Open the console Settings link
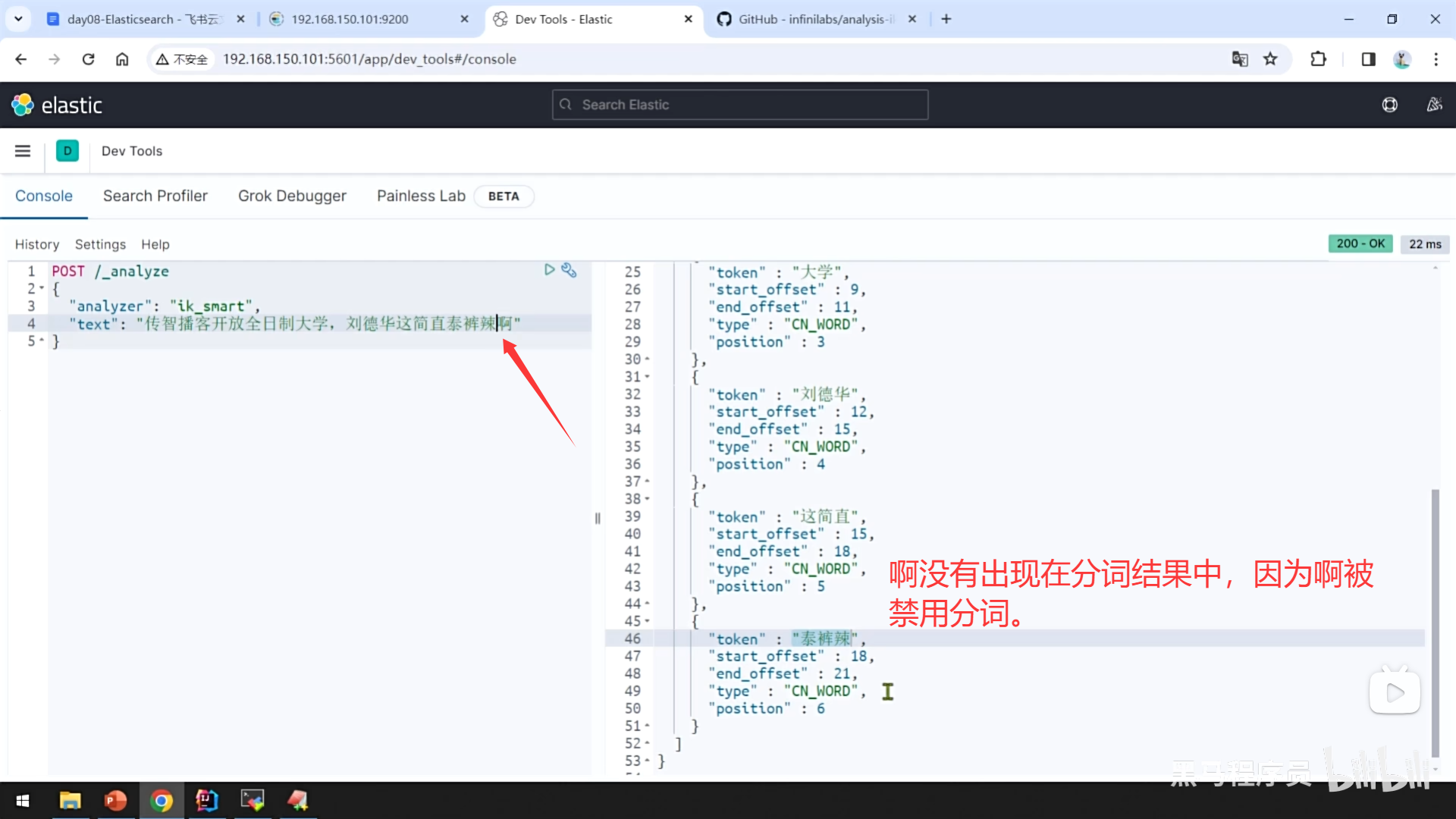 point(100,244)
